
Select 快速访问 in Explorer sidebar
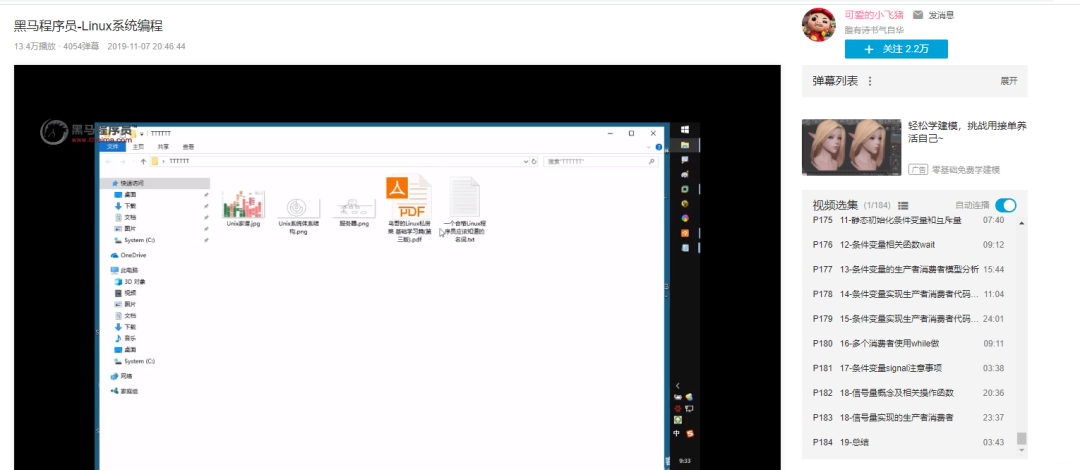click(132, 183)
